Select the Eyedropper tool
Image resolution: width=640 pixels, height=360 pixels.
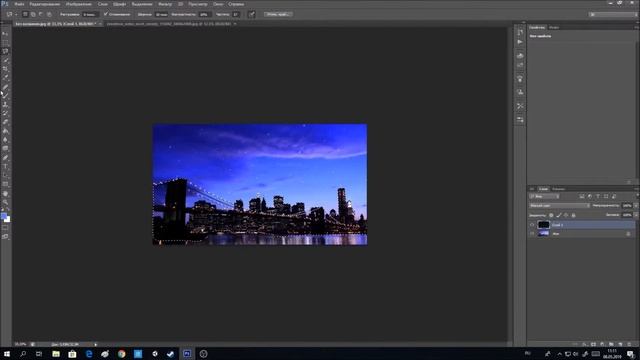click(5, 78)
